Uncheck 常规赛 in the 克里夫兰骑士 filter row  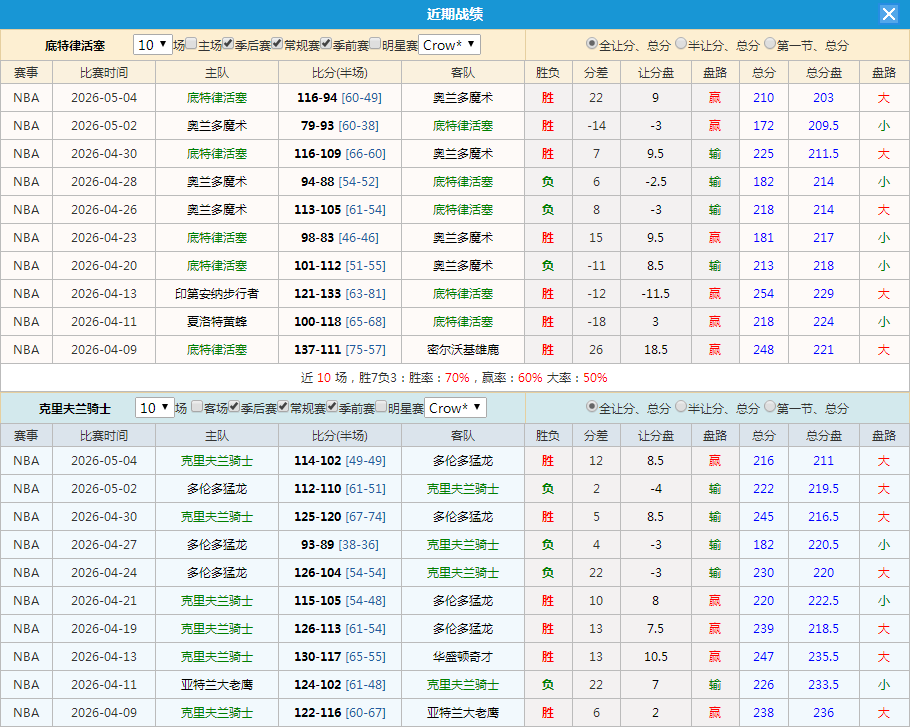pyautogui.click(x=283, y=407)
